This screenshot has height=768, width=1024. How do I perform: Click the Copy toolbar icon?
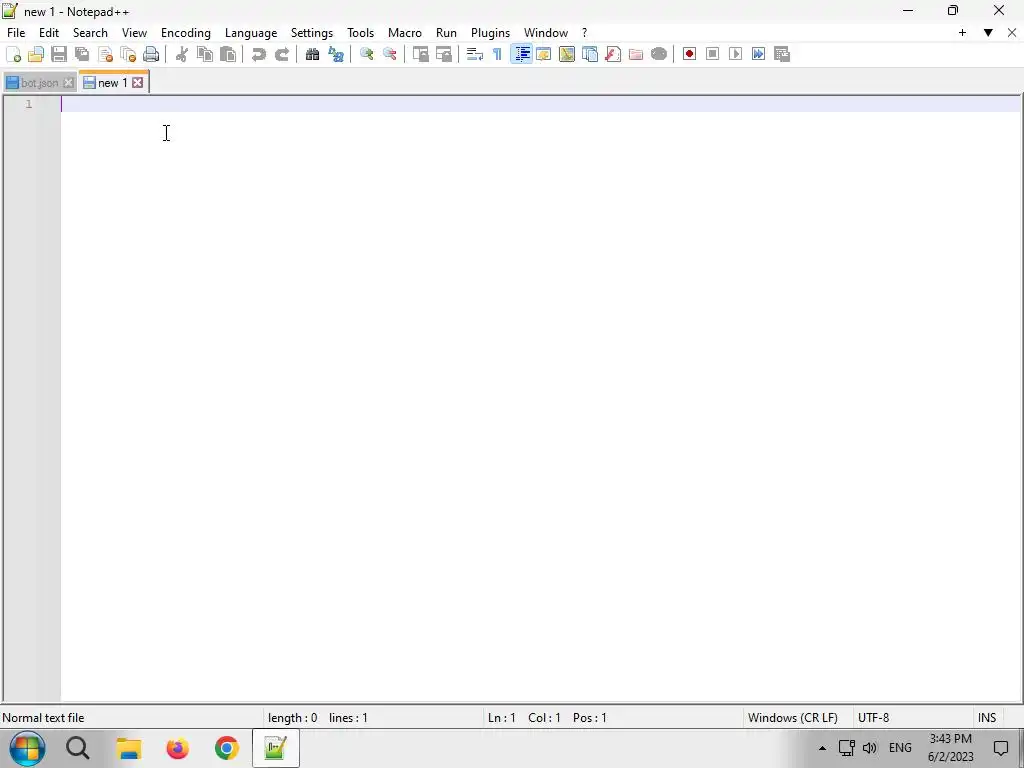(x=205, y=54)
